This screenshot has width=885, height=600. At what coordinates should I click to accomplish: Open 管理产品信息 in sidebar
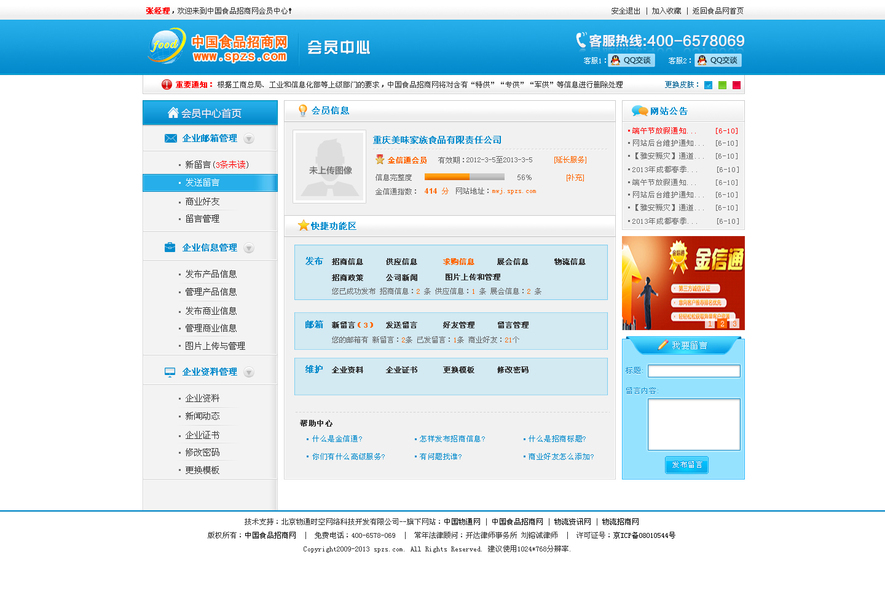[211, 292]
